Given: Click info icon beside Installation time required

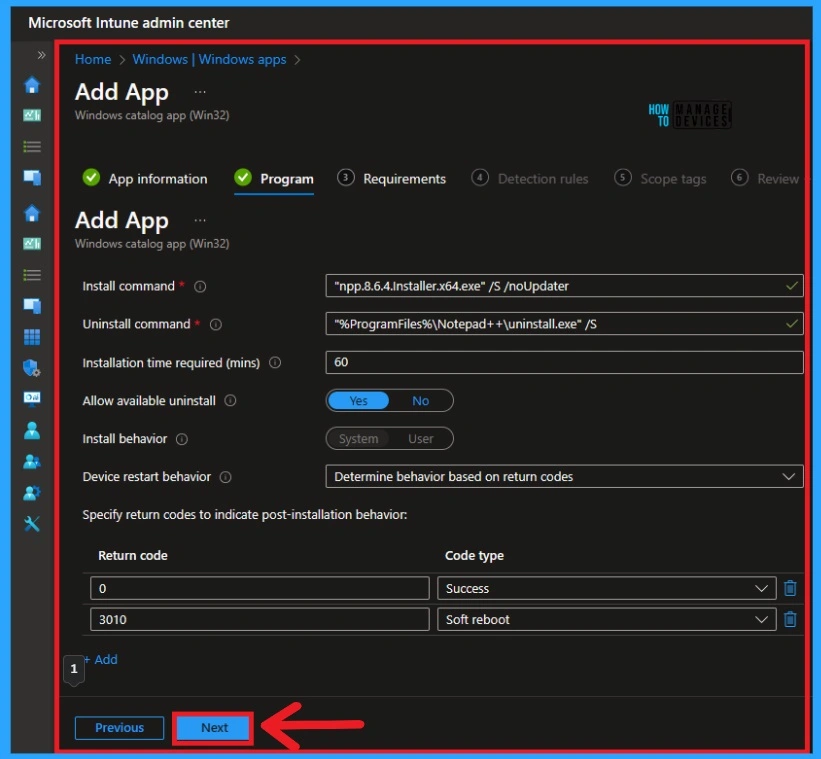Looking at the screenshot, I should point(275,363).
